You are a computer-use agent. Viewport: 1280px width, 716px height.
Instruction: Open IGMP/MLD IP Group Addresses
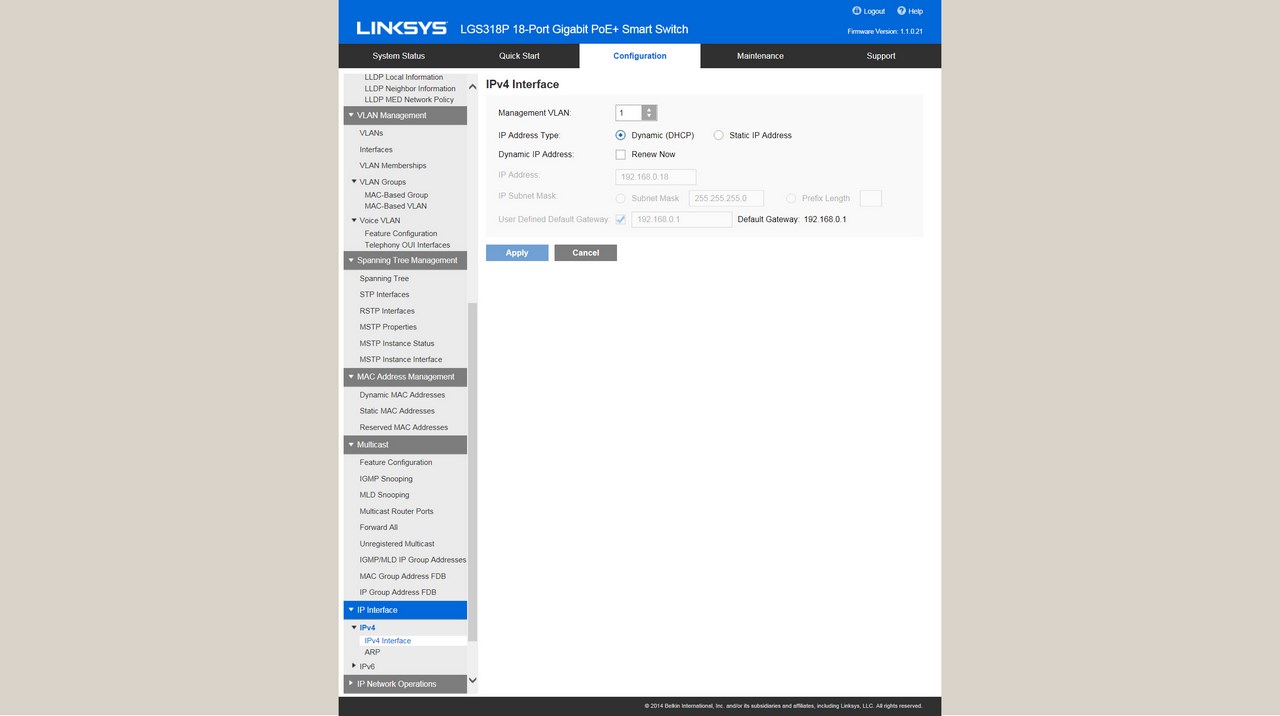(x=413, y=560)
